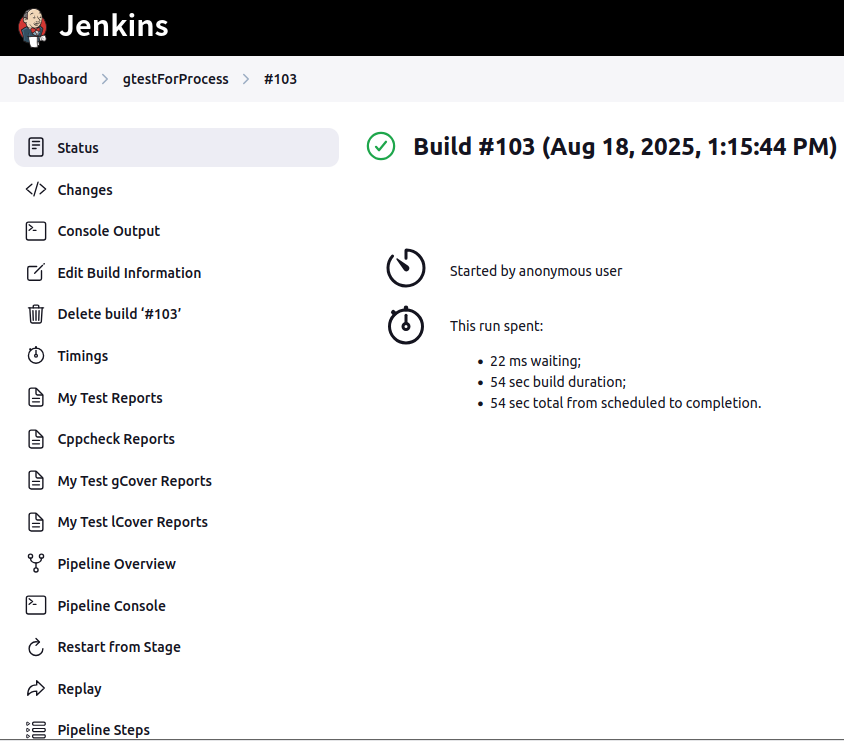Click the list icon for Pipeline Steps

pyautogui.click(x=36, y=730)
